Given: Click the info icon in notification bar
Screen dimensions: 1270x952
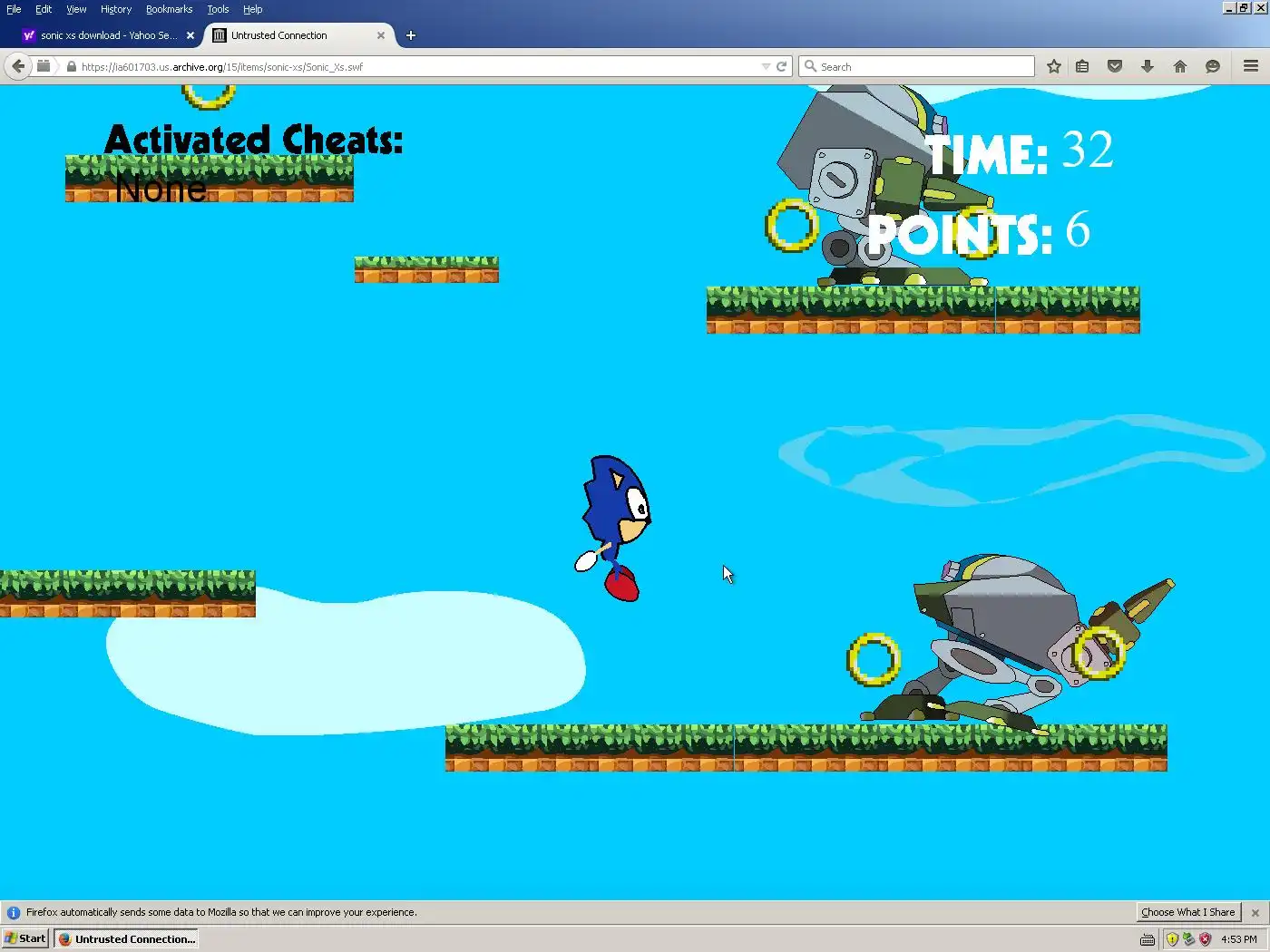Looking at the screenshot, I should point(14,912).
